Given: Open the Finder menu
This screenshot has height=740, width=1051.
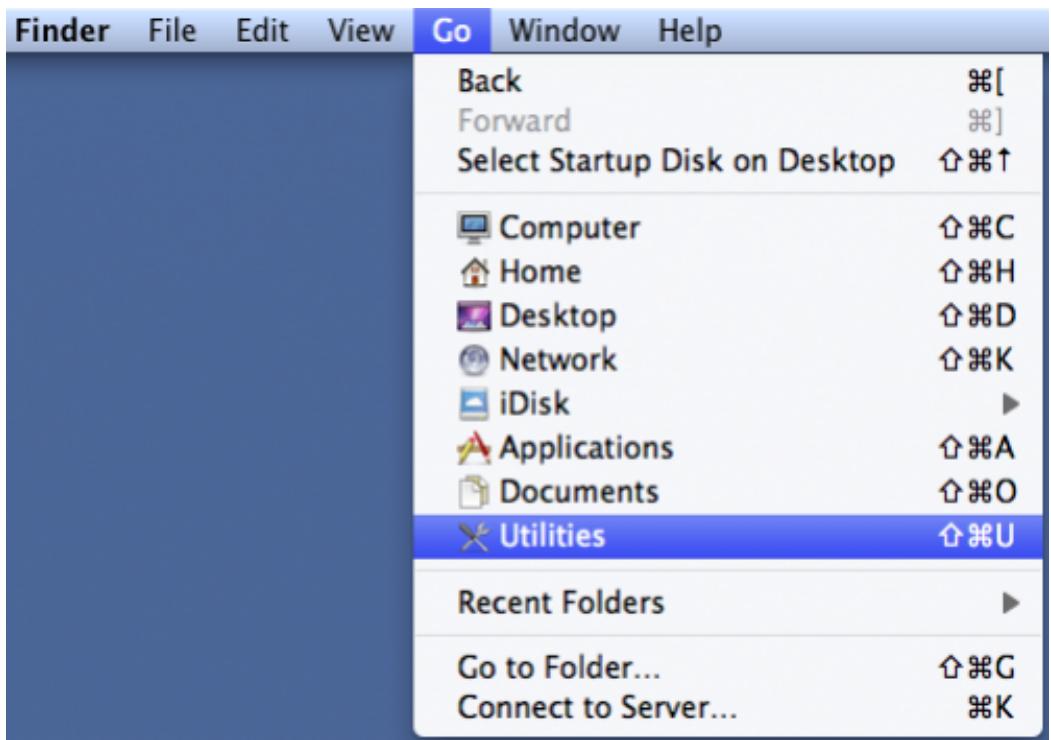Looking at the screenshot, I should 62,31.
